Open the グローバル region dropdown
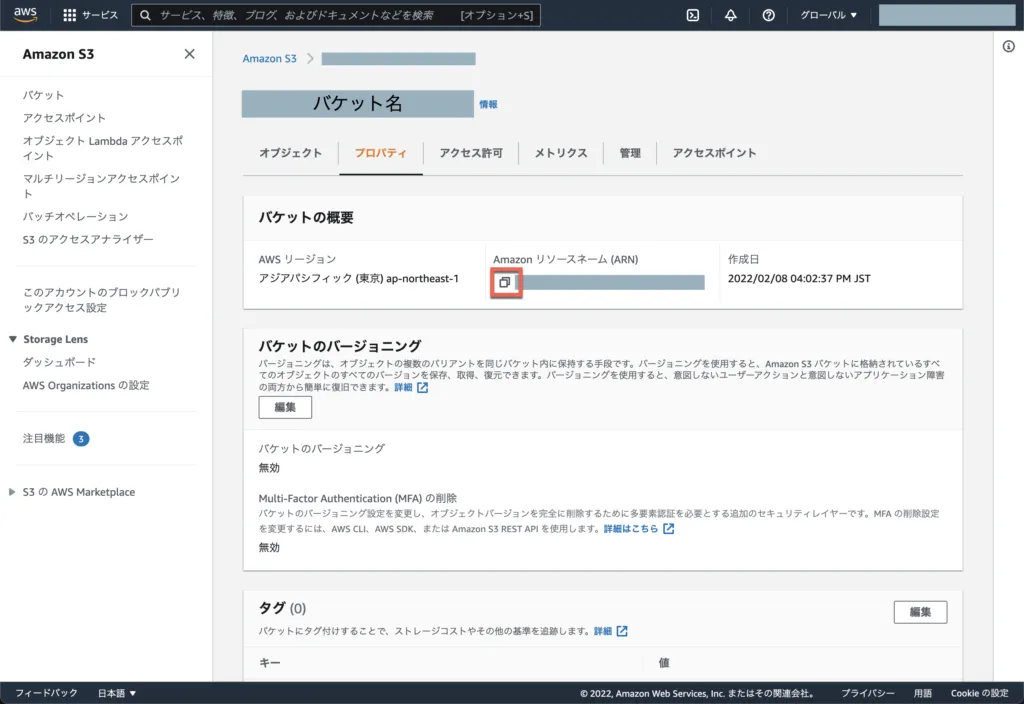The image size is (1024, 704). click(x=828, y=15)
